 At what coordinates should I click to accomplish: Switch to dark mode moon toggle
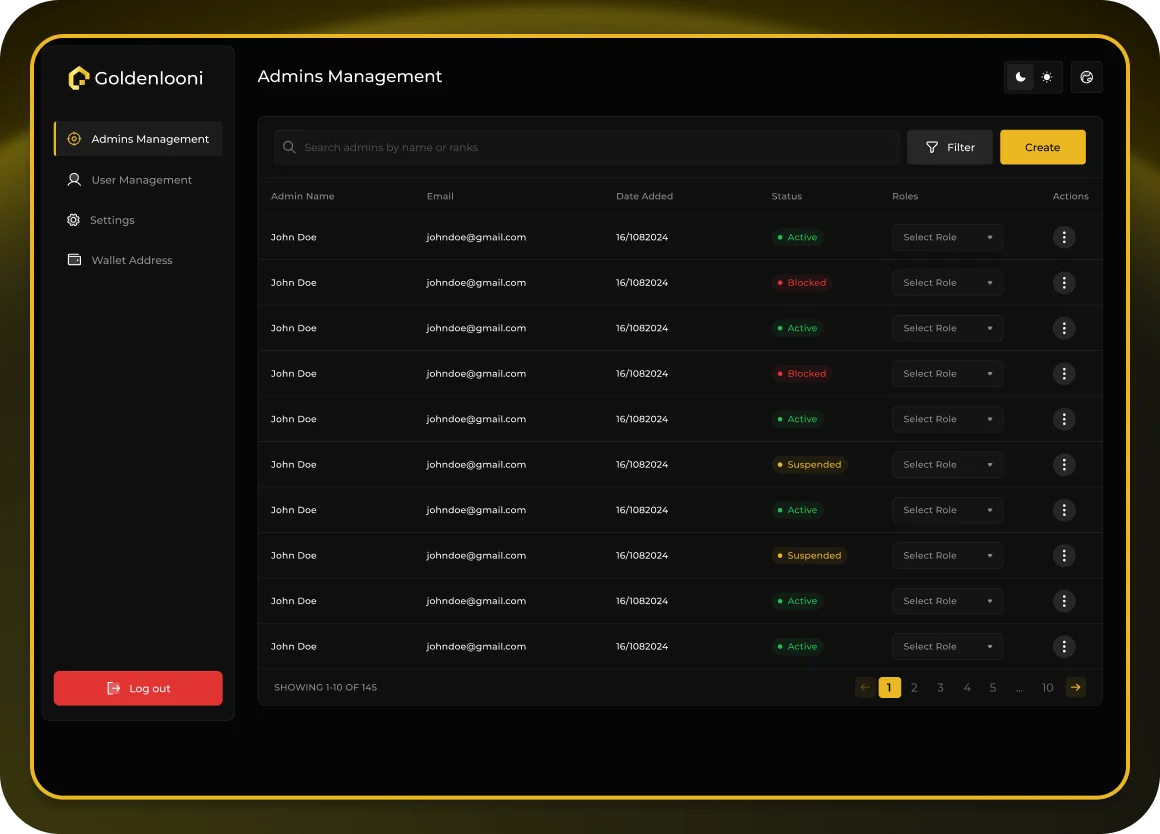(x=1020, y=77)
